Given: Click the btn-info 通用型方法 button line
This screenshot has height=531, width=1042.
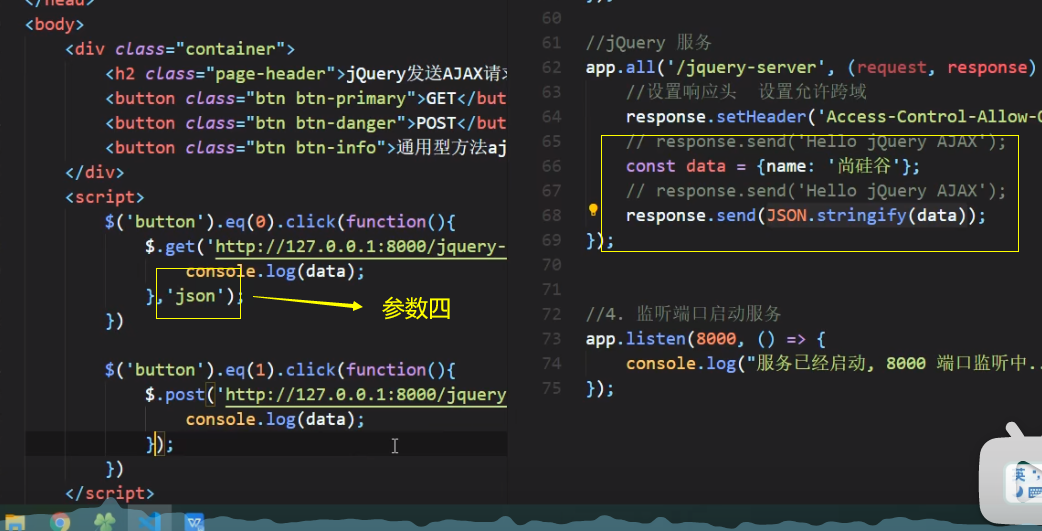Looking at the screenshot, I should (x=306, y=148).
